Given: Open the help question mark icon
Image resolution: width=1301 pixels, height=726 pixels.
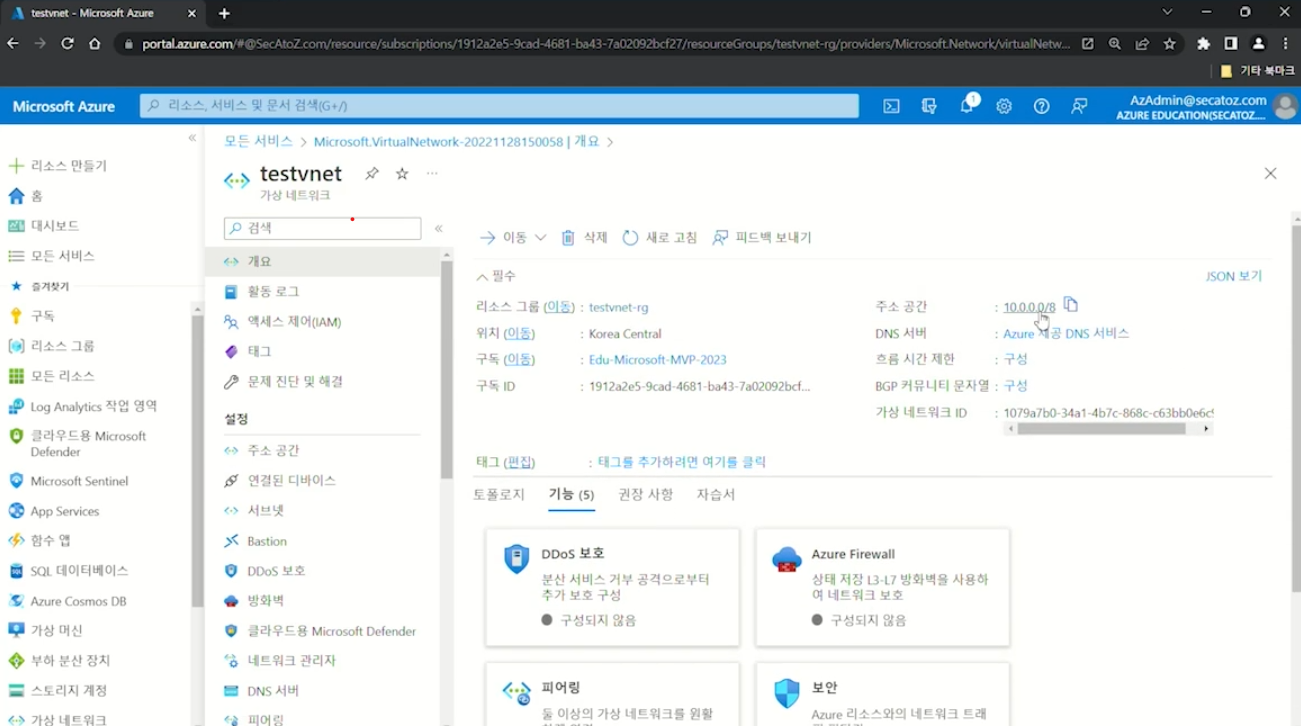Looking at the screenshot, I should (1041, 106).
